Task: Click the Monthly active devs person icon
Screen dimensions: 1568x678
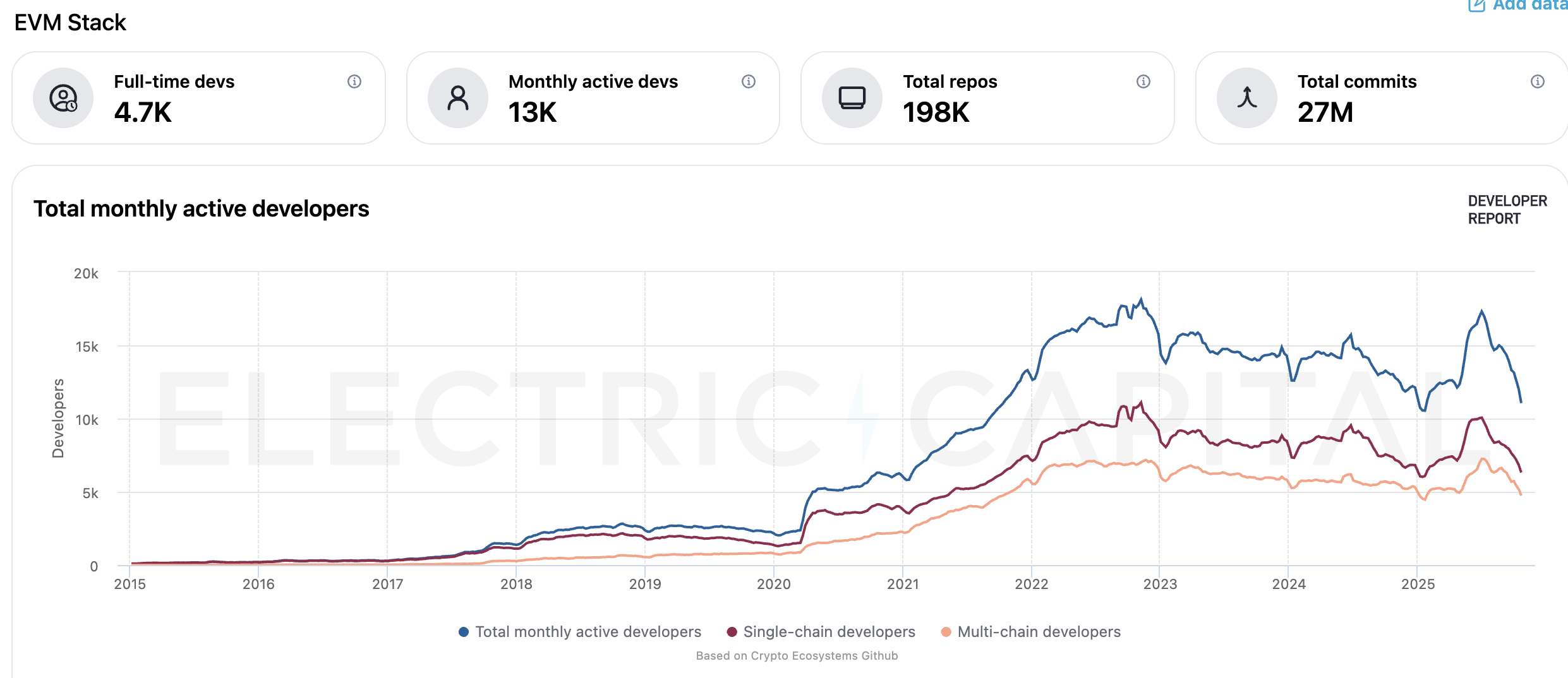Action: click(457, 97)
